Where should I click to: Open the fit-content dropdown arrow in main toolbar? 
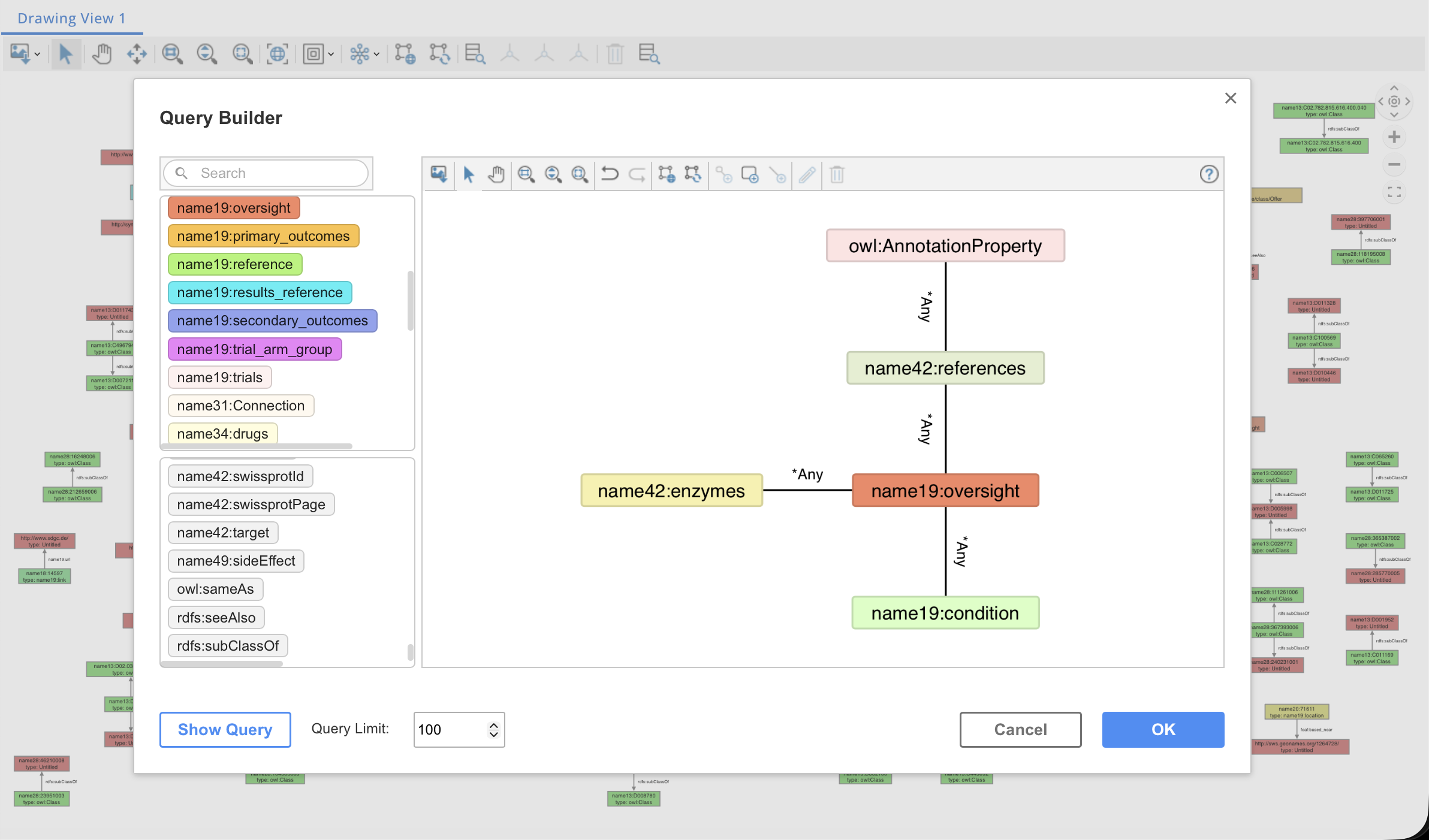tap(331, 55)
